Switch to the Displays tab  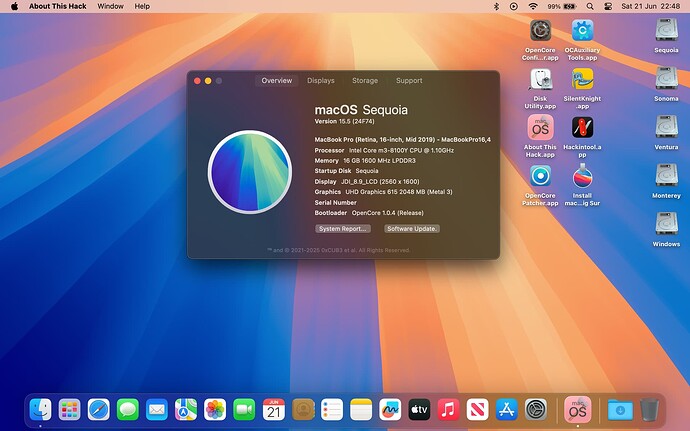[321, 81]
